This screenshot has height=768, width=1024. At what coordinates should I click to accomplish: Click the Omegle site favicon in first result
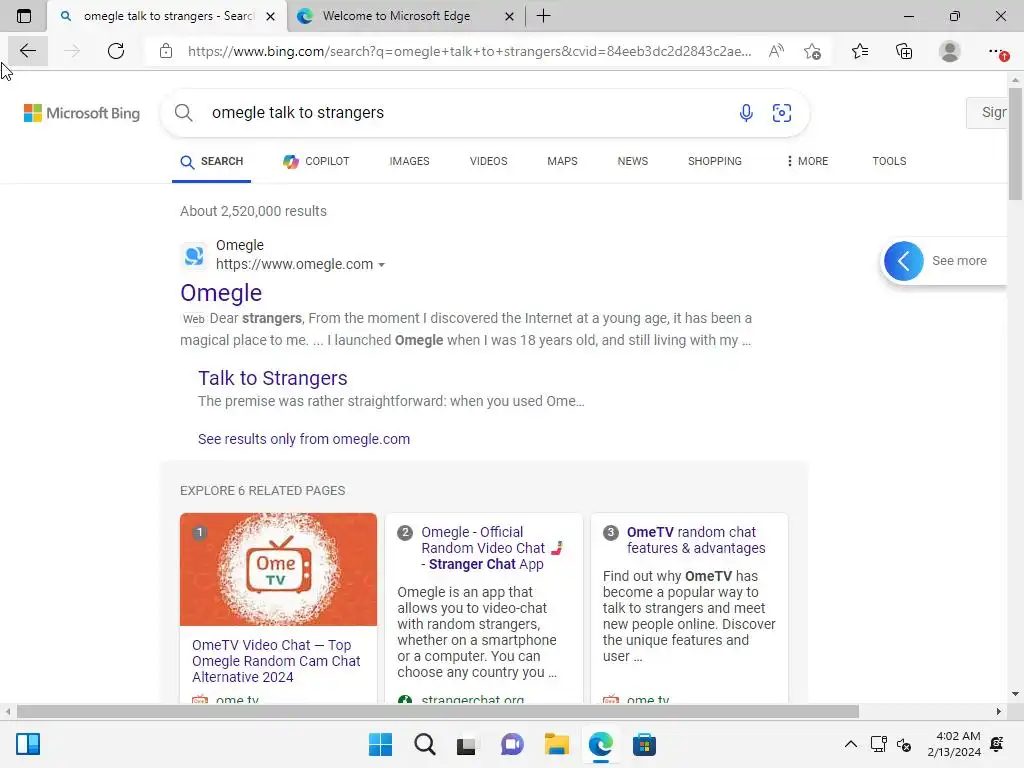pyautogui.click(x=194, y=255)
